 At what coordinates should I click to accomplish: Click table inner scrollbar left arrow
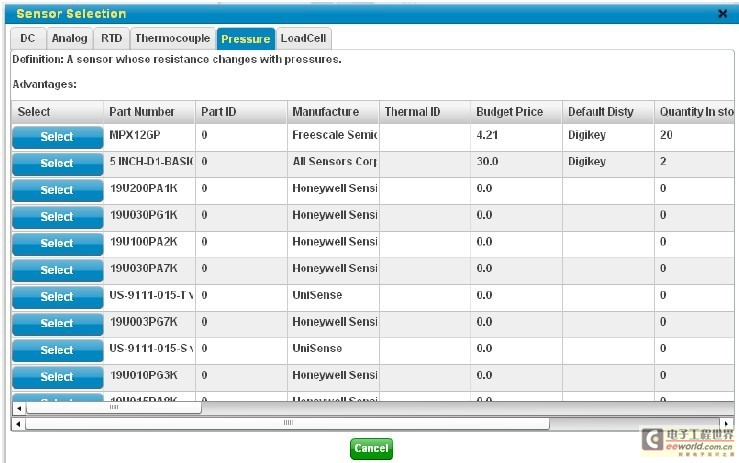[19, 408]
